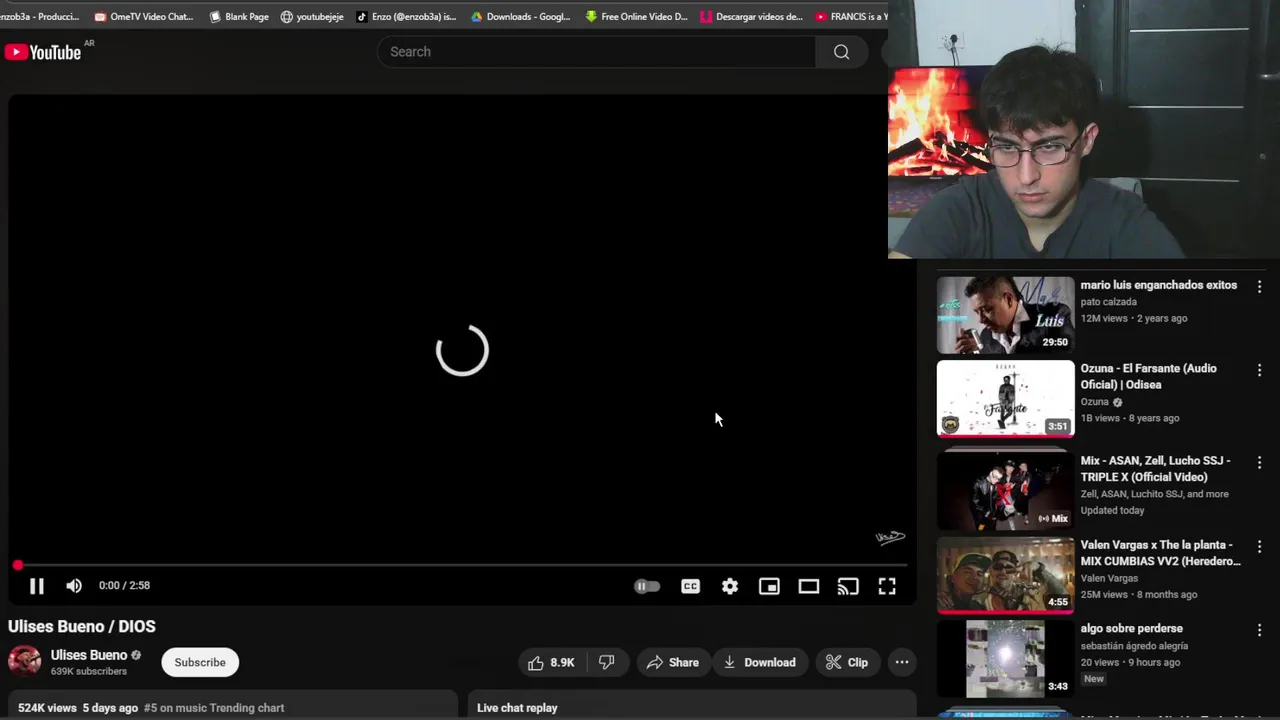Open the Share button
This screenshot has height=720, width=1280.
point(673,662)
